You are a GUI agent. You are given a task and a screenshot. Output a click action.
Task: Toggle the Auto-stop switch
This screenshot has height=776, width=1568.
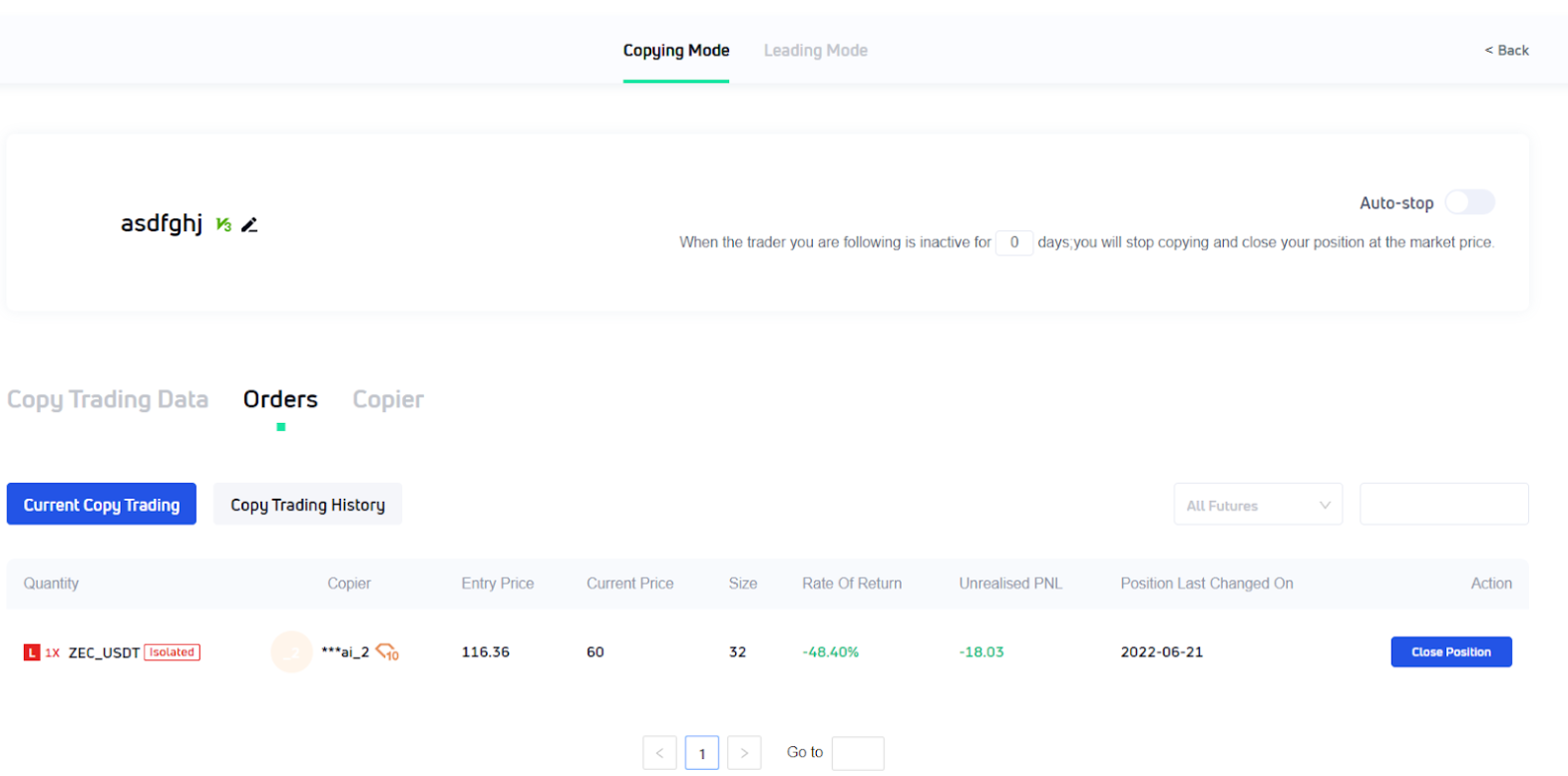[1469, 202]
